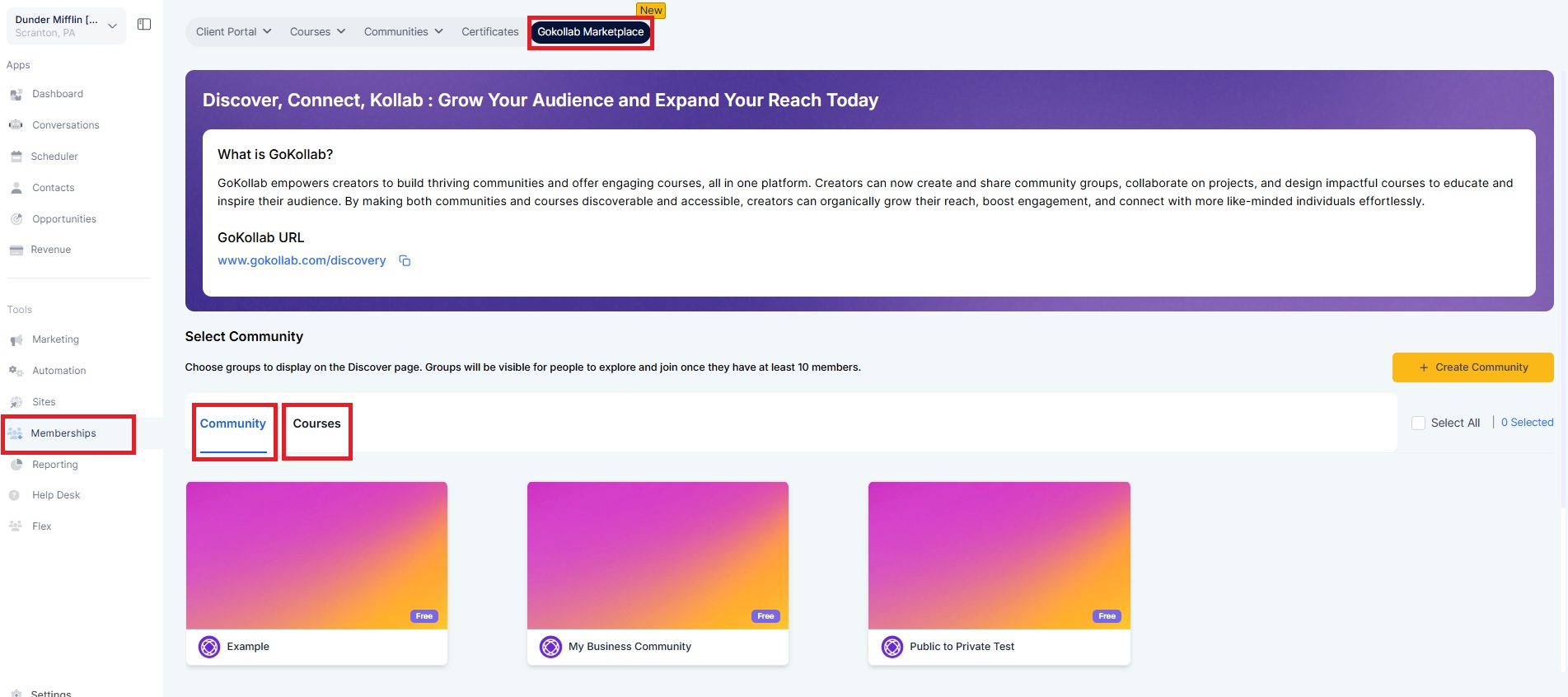Viewport: 1568px width, 697px height.
Task: Open the Certificates tab
Action: pyautogui.click(x=489, y=32)
